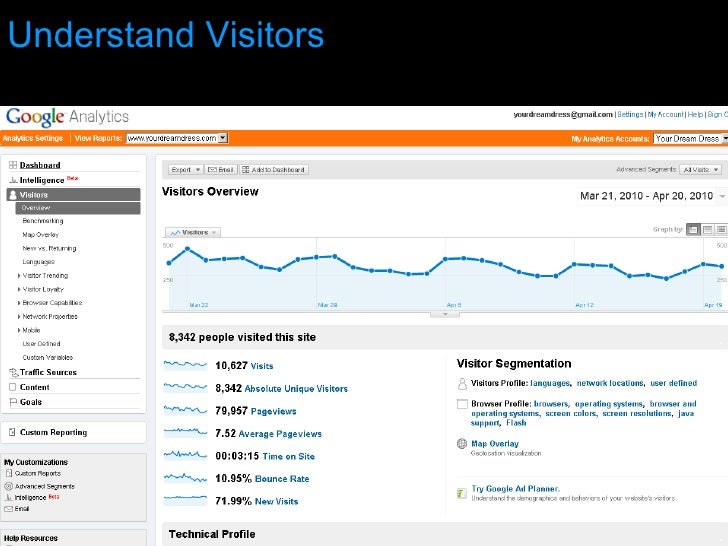The width and height of the screenshot is (728, 546).
Task: Open languages under Visitors Profile
Action: point(550,383)
